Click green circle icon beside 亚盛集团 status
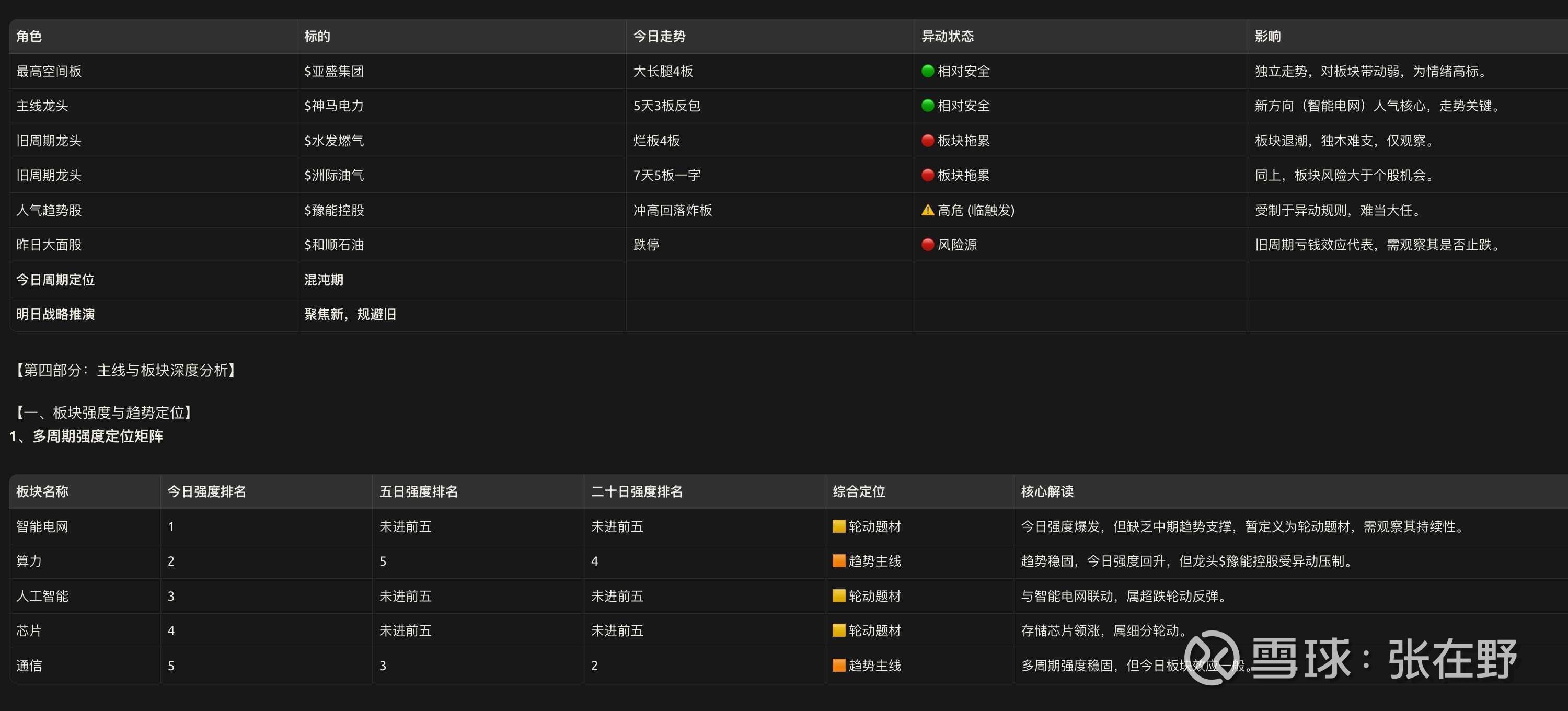 [928, 71]
